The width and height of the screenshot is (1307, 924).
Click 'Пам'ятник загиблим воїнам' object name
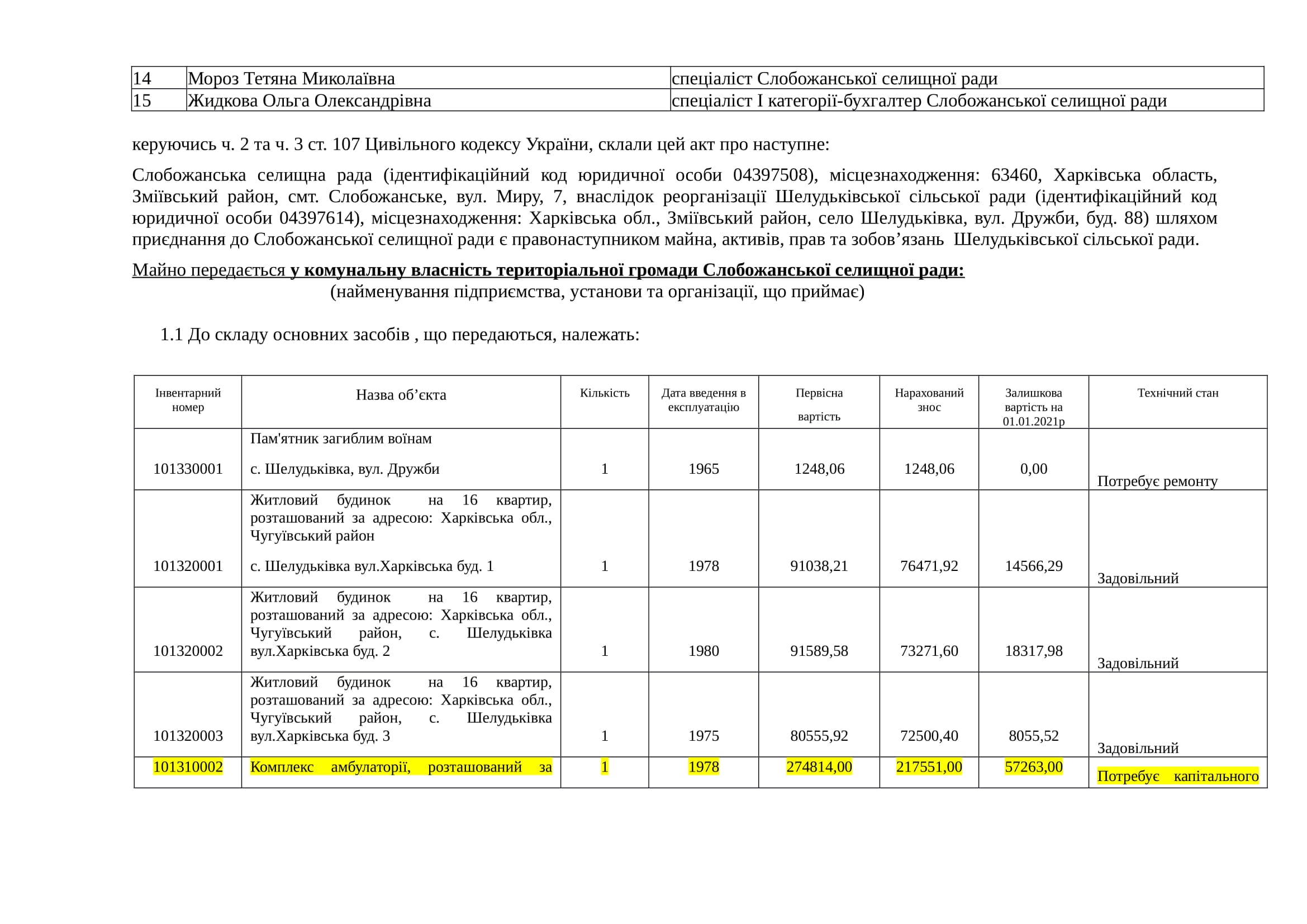coord(340,439)
